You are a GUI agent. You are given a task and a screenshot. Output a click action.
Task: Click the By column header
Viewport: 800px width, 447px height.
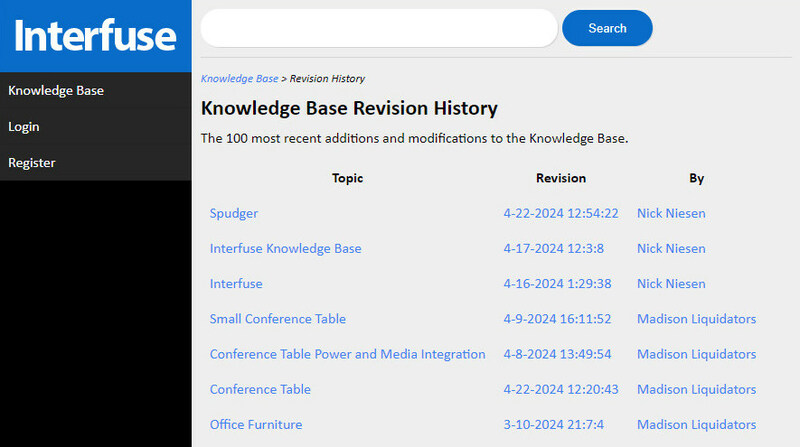click(x=696, y=178)
